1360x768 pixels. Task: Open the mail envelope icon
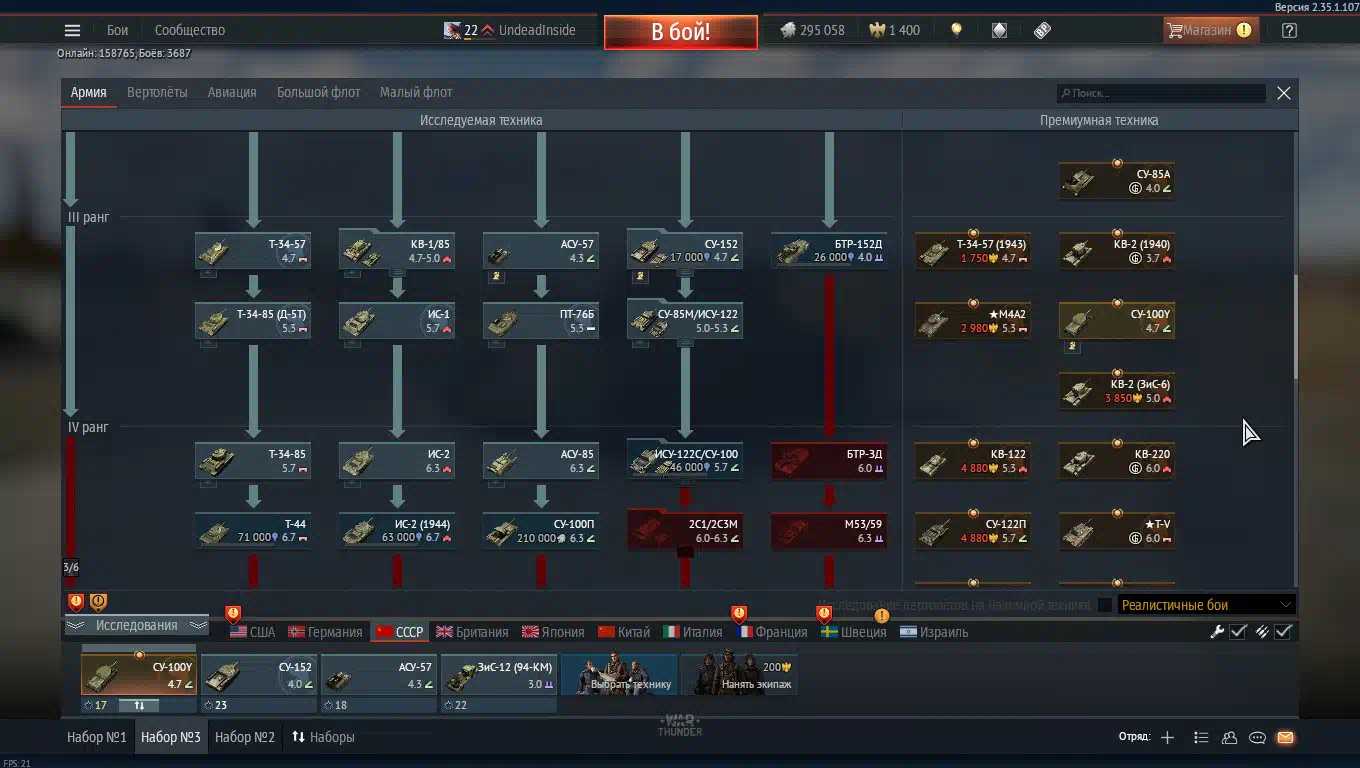coord(1285,737)
